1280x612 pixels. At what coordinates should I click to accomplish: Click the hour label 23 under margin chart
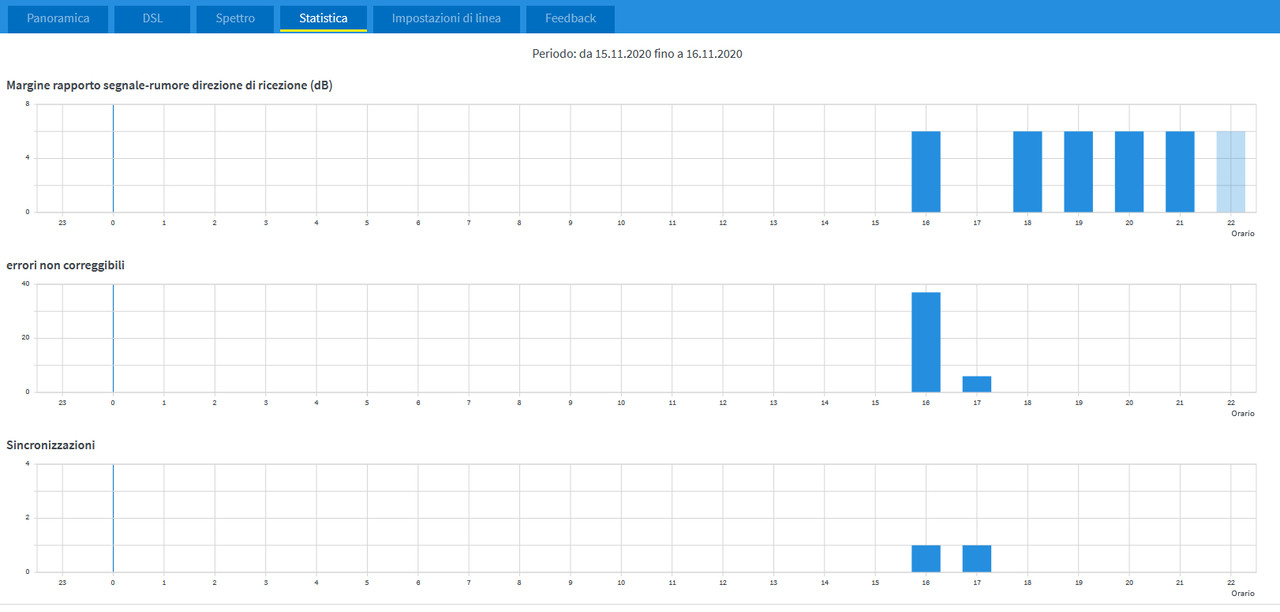(x=63, y=222)
